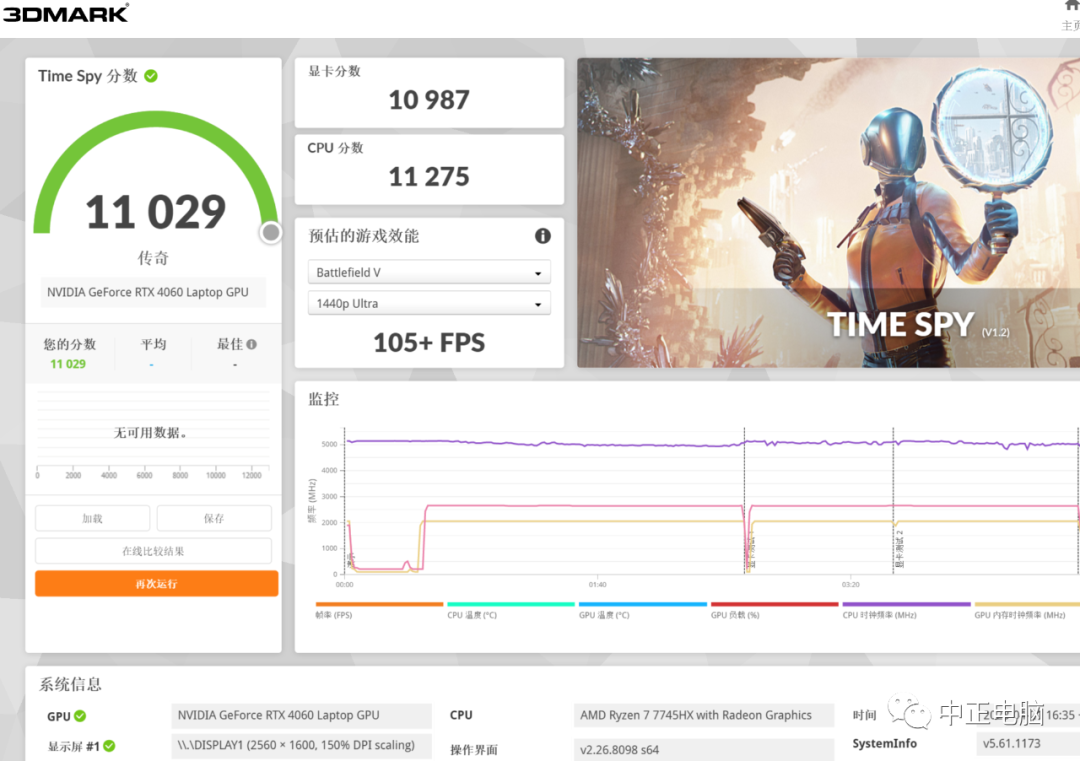The image size is (1080, 761).
Task: Click the 在线比较结果 button
Action: (x=153, y=551)
